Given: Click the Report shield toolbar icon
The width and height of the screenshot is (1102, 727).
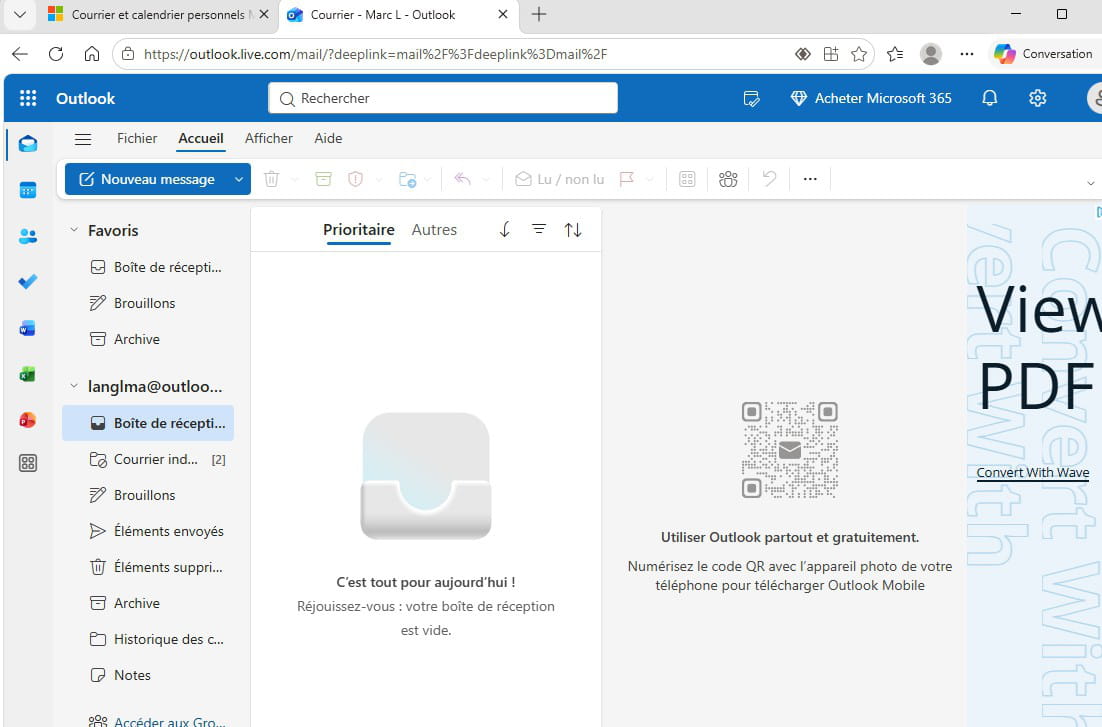Looking at the screenshot, I should pyautogui.click(x=356, y=179).
